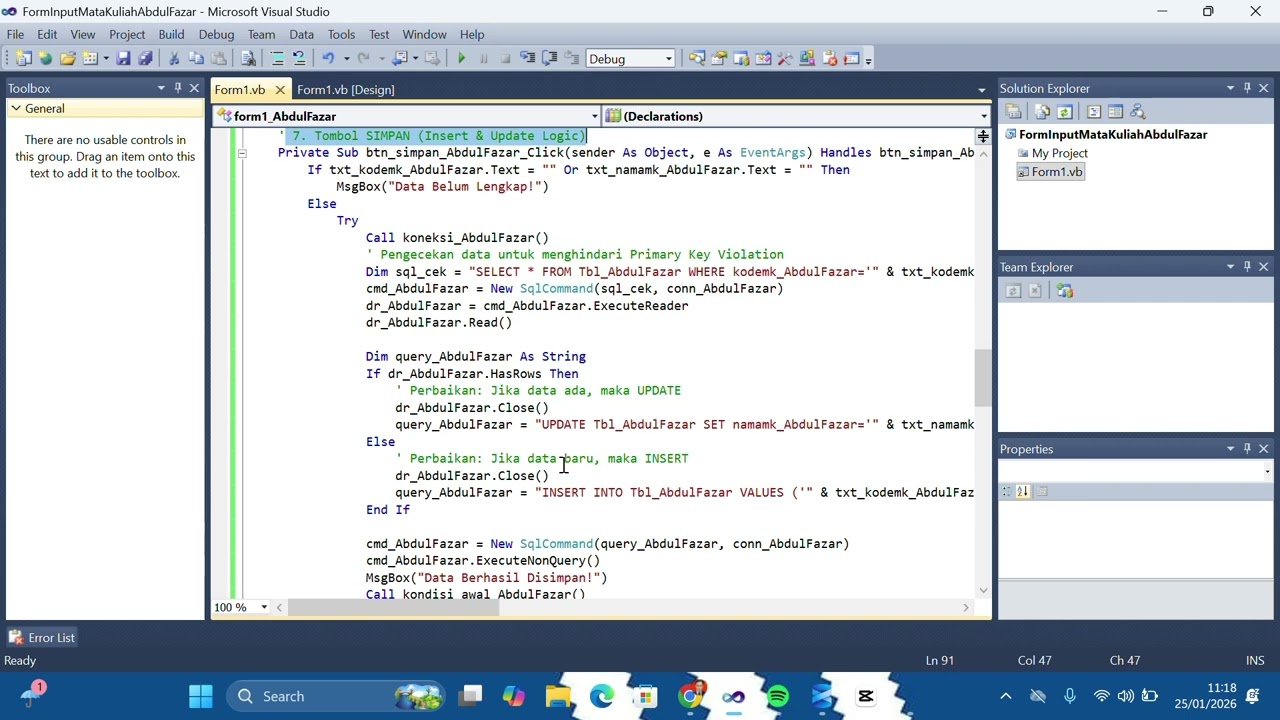Screen dimensions: 1280x720
Task: Click the Open File folder icon
Action: coord(67,59)
